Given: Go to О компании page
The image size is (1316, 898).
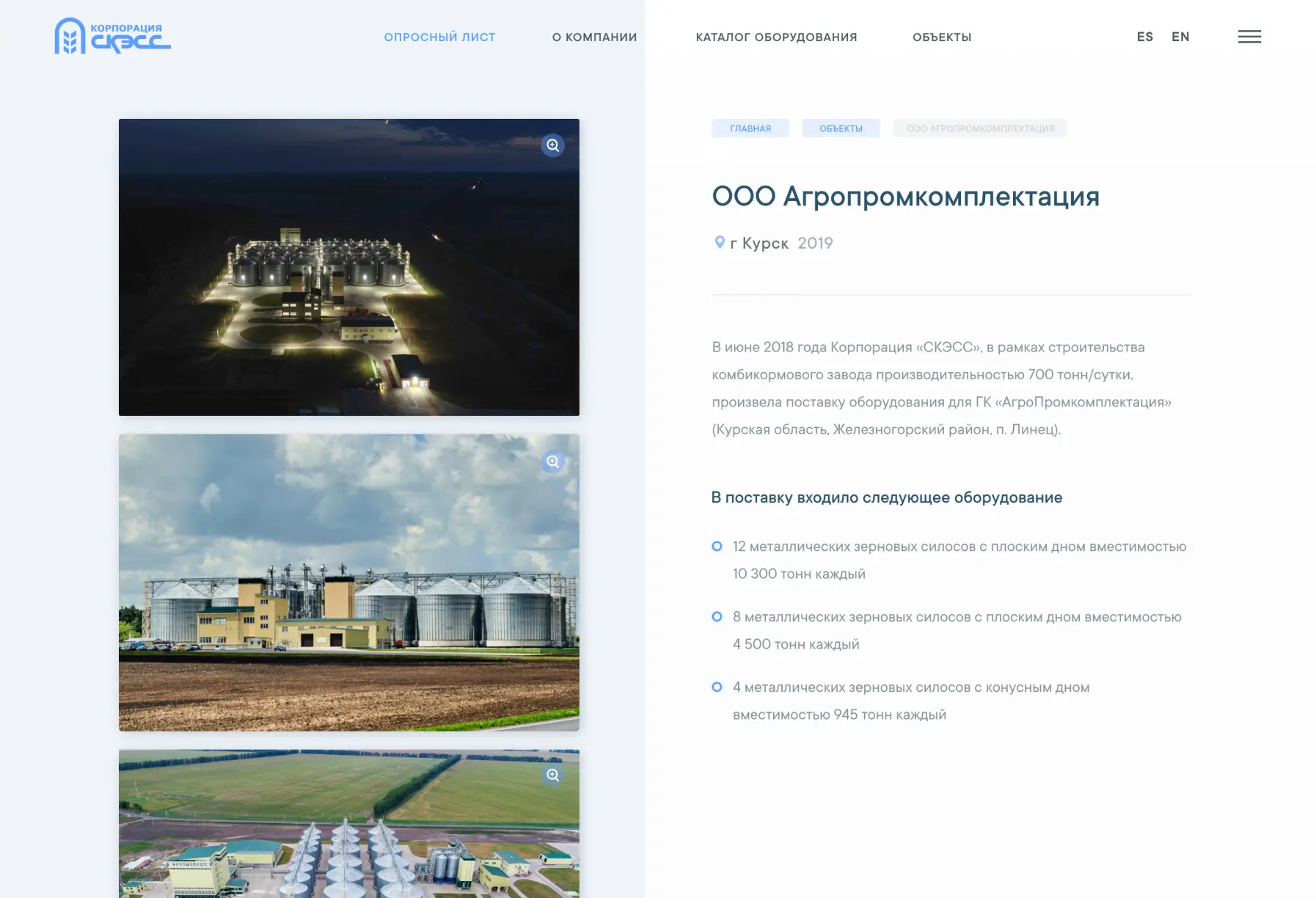Looking at the screenshot, I should click(594, 37).
